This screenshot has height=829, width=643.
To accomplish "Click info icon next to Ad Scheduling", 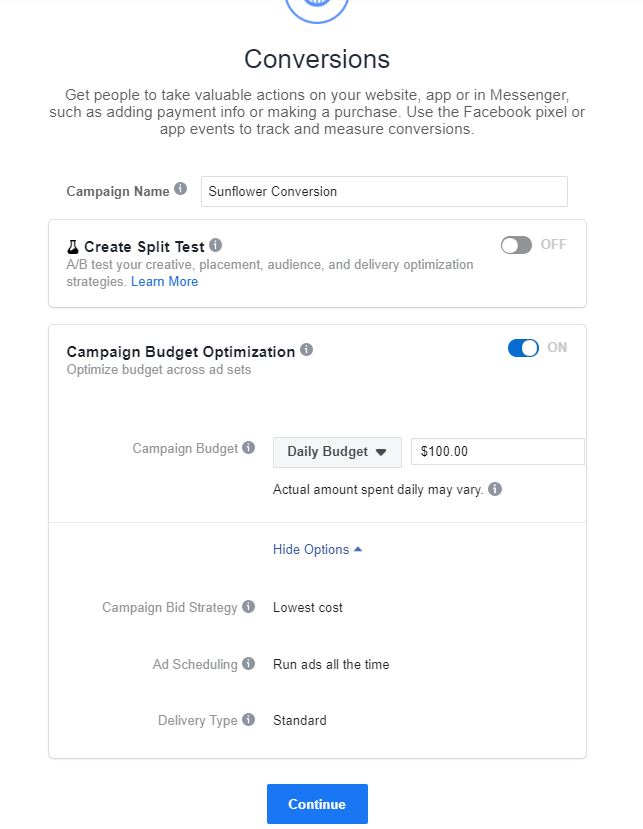I will [x=249, y=664].
